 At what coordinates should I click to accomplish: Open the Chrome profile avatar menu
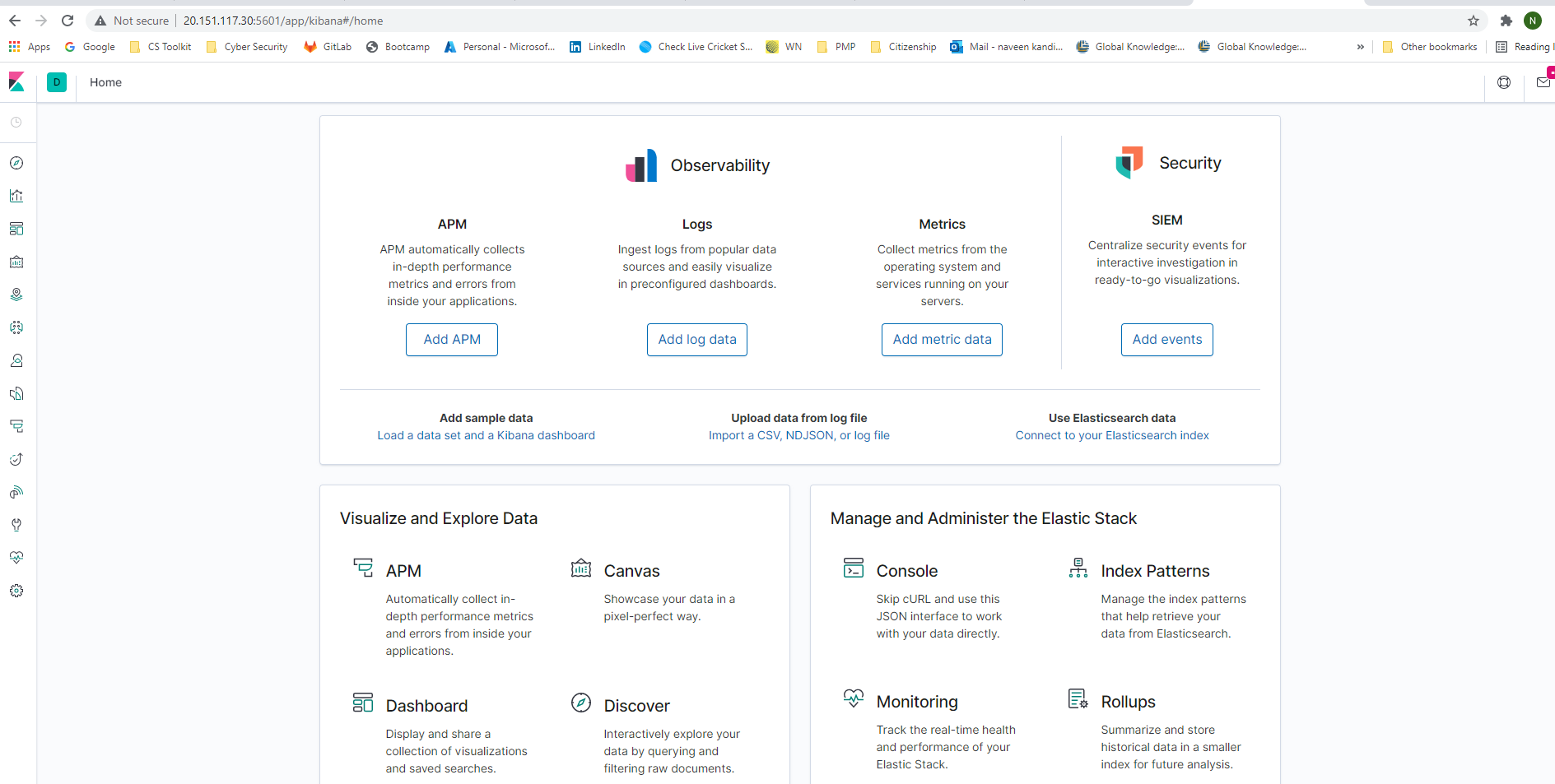tap(1533, 20)
